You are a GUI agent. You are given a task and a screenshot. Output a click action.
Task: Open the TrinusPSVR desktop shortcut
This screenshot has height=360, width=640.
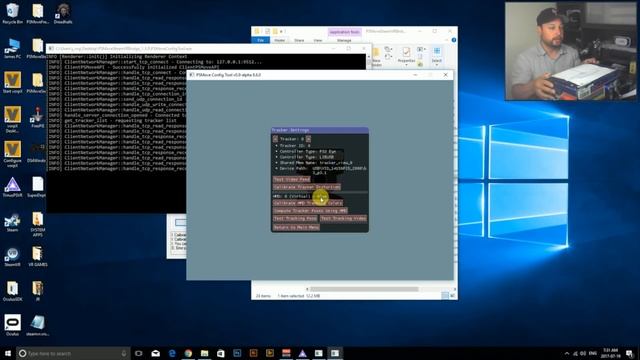pos(12,187)
